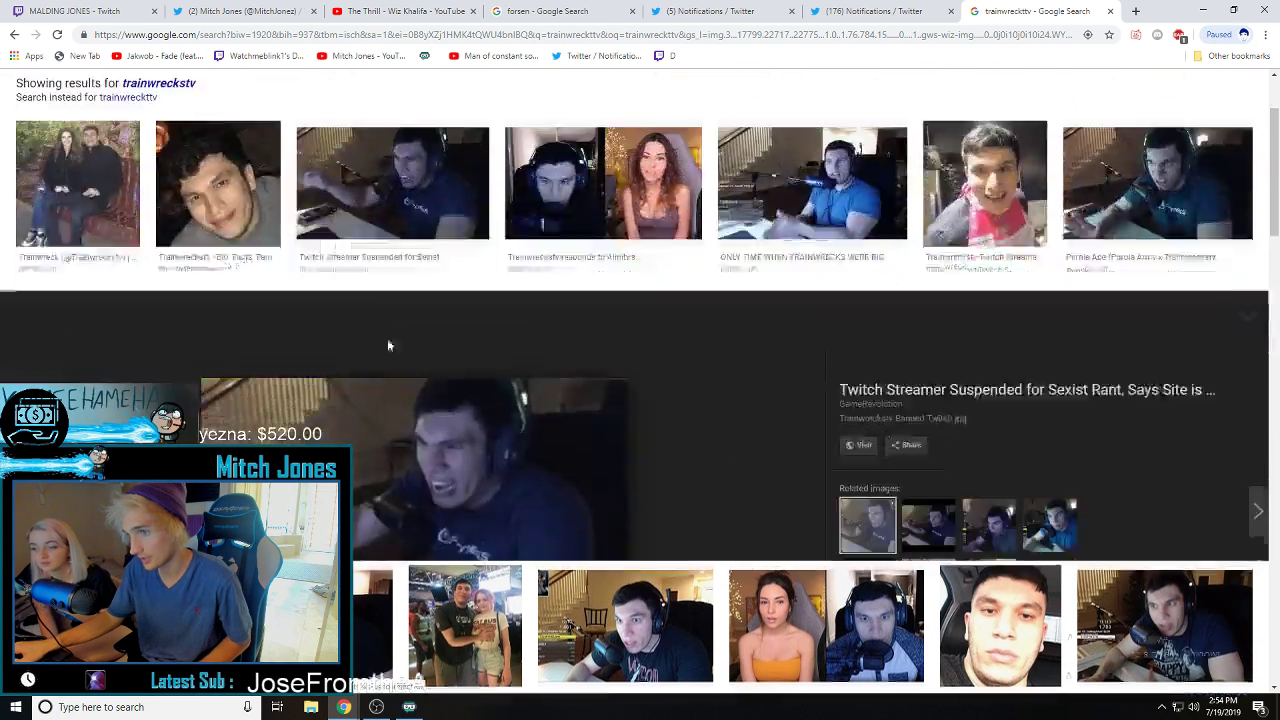The height and width of the screenshot is (720, 1280).
Task: Select the first related image thumbnail
Action: point(868,525)
